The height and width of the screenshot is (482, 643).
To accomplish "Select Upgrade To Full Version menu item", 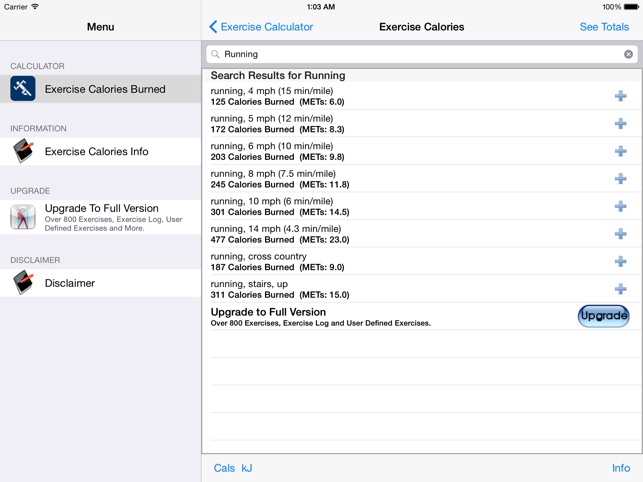I will 100,217.
